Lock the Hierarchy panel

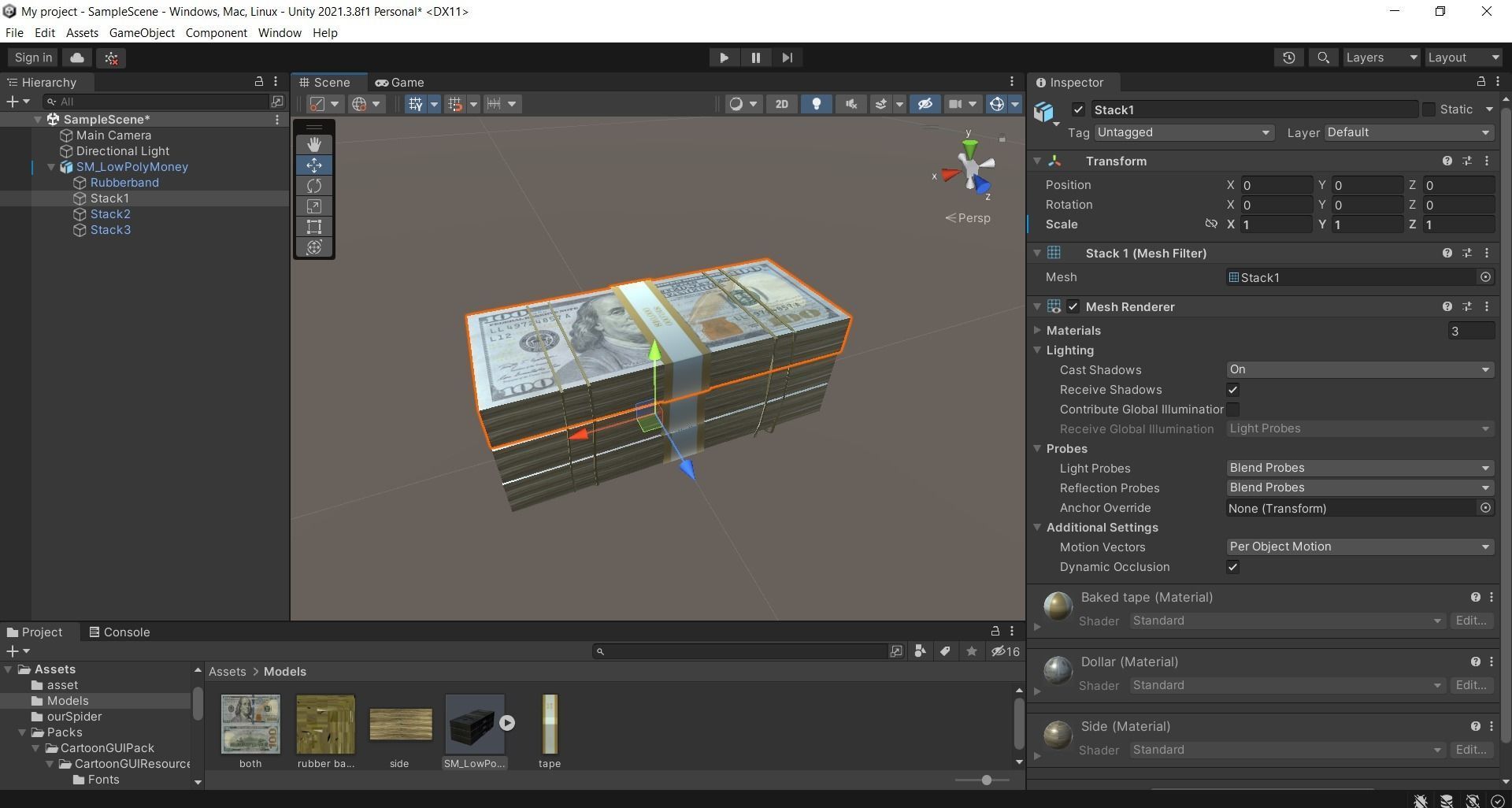258,81
